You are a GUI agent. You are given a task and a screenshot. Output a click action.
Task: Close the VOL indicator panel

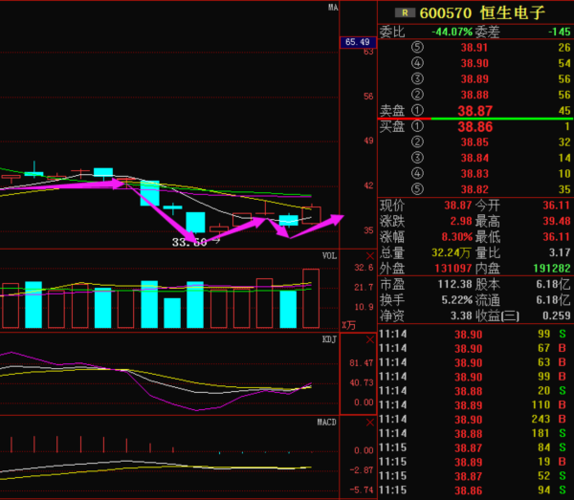click(370, 256)
